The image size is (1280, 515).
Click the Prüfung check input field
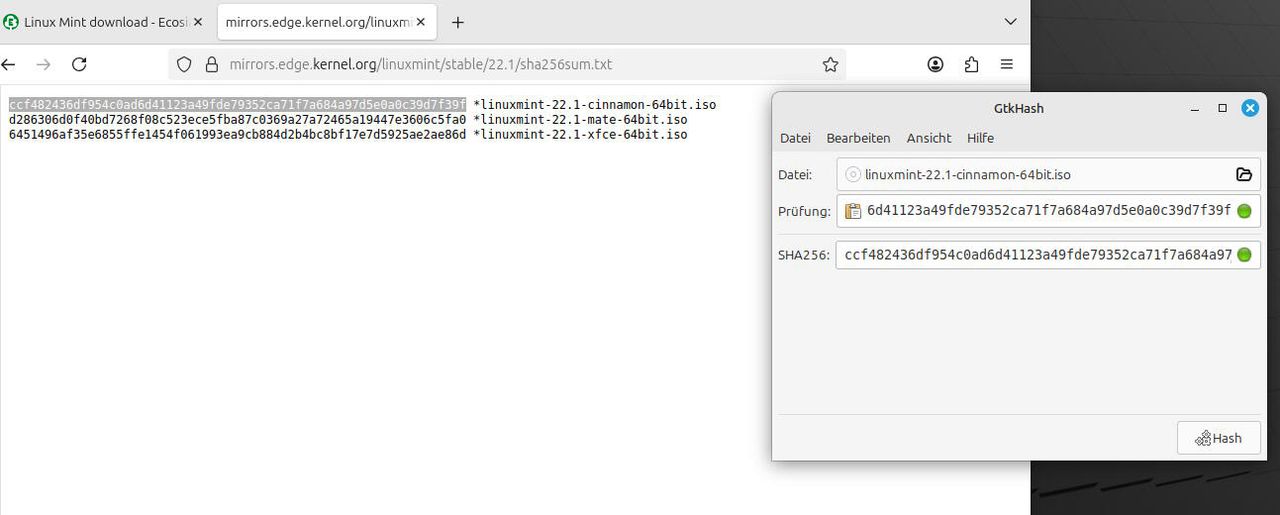[1048, 211]
